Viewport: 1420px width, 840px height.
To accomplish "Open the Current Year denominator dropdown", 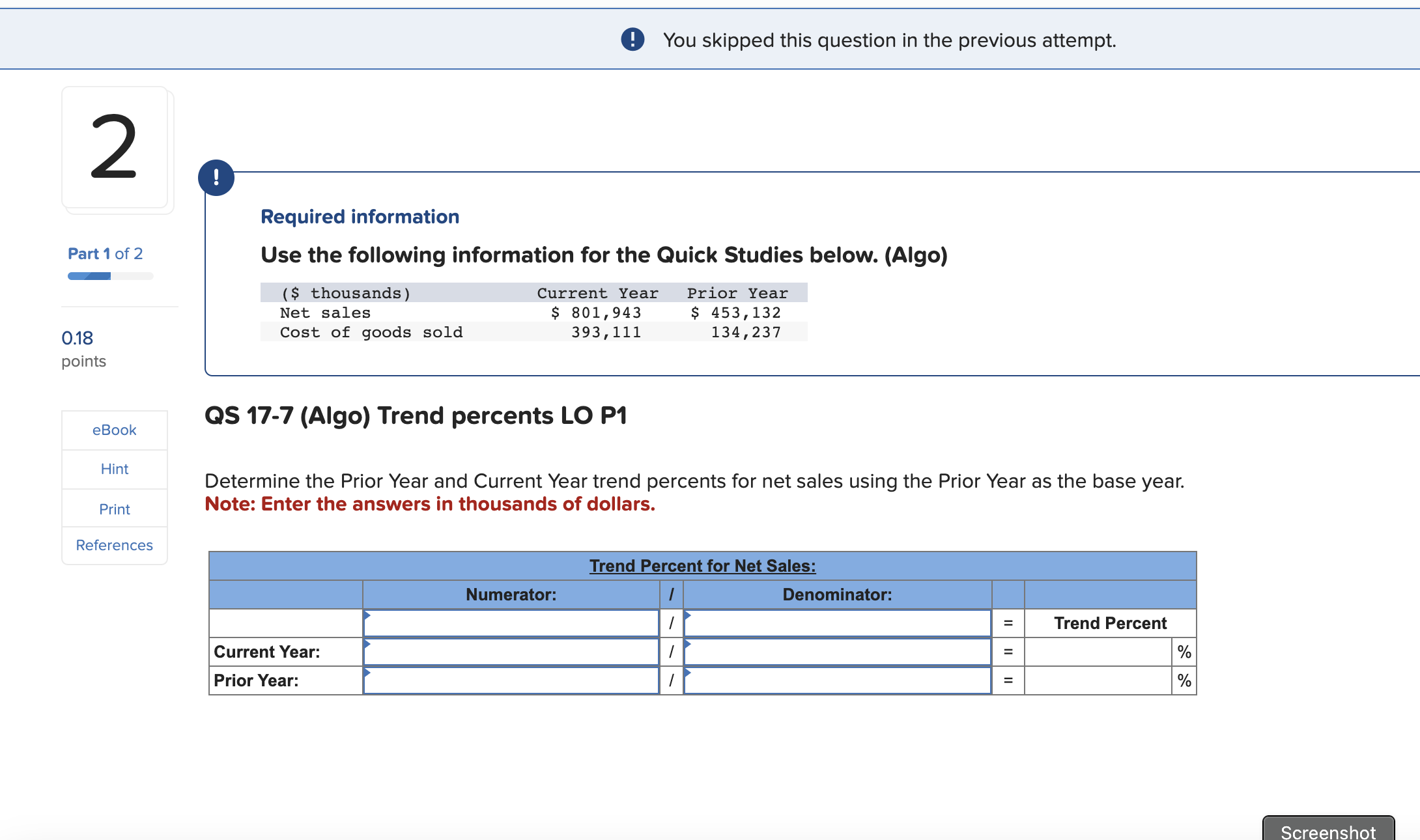I will 837,652.
